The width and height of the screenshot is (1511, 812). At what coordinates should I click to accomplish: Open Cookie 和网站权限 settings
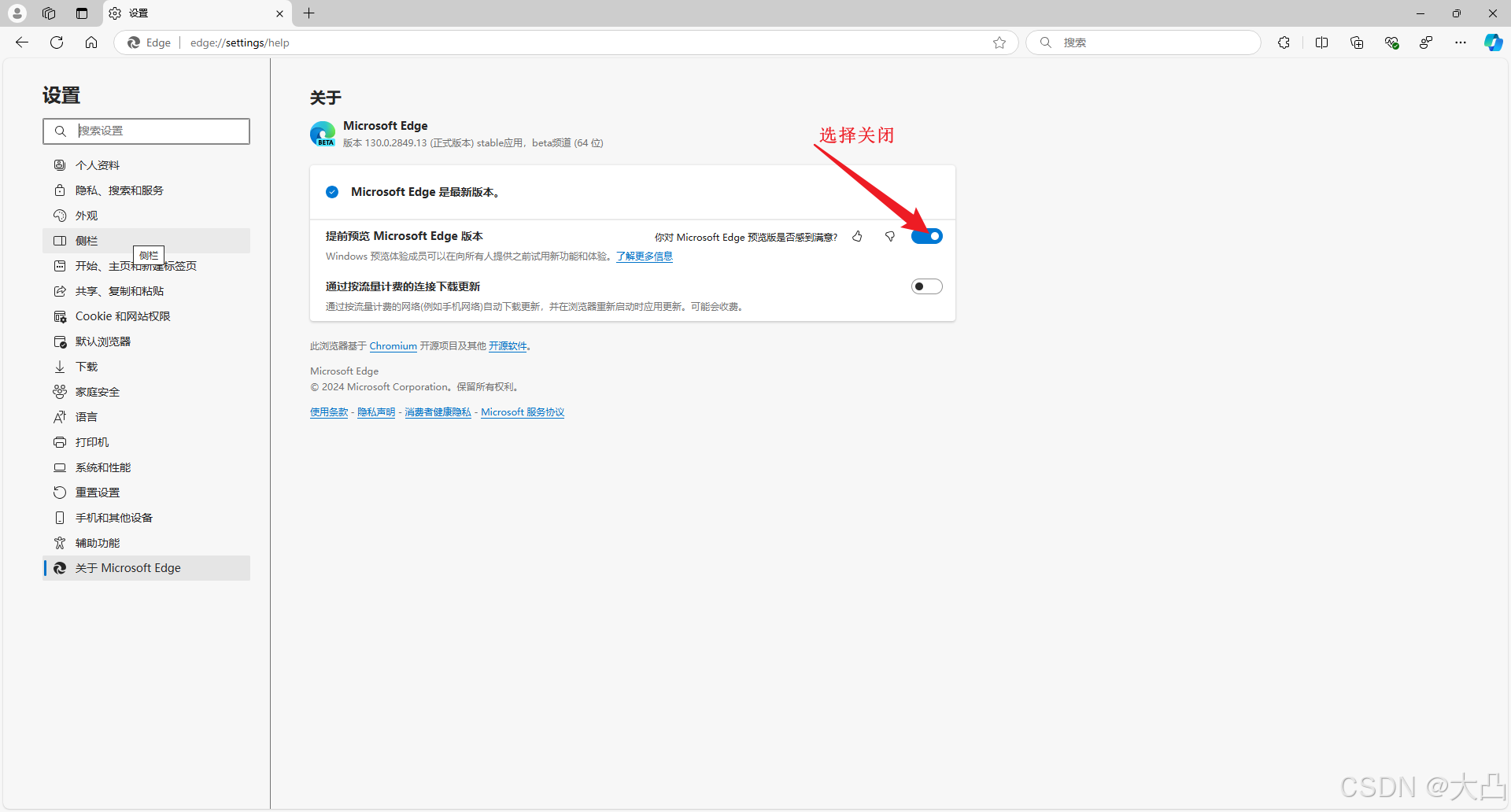pyautogui.click(x=146, y=316)
